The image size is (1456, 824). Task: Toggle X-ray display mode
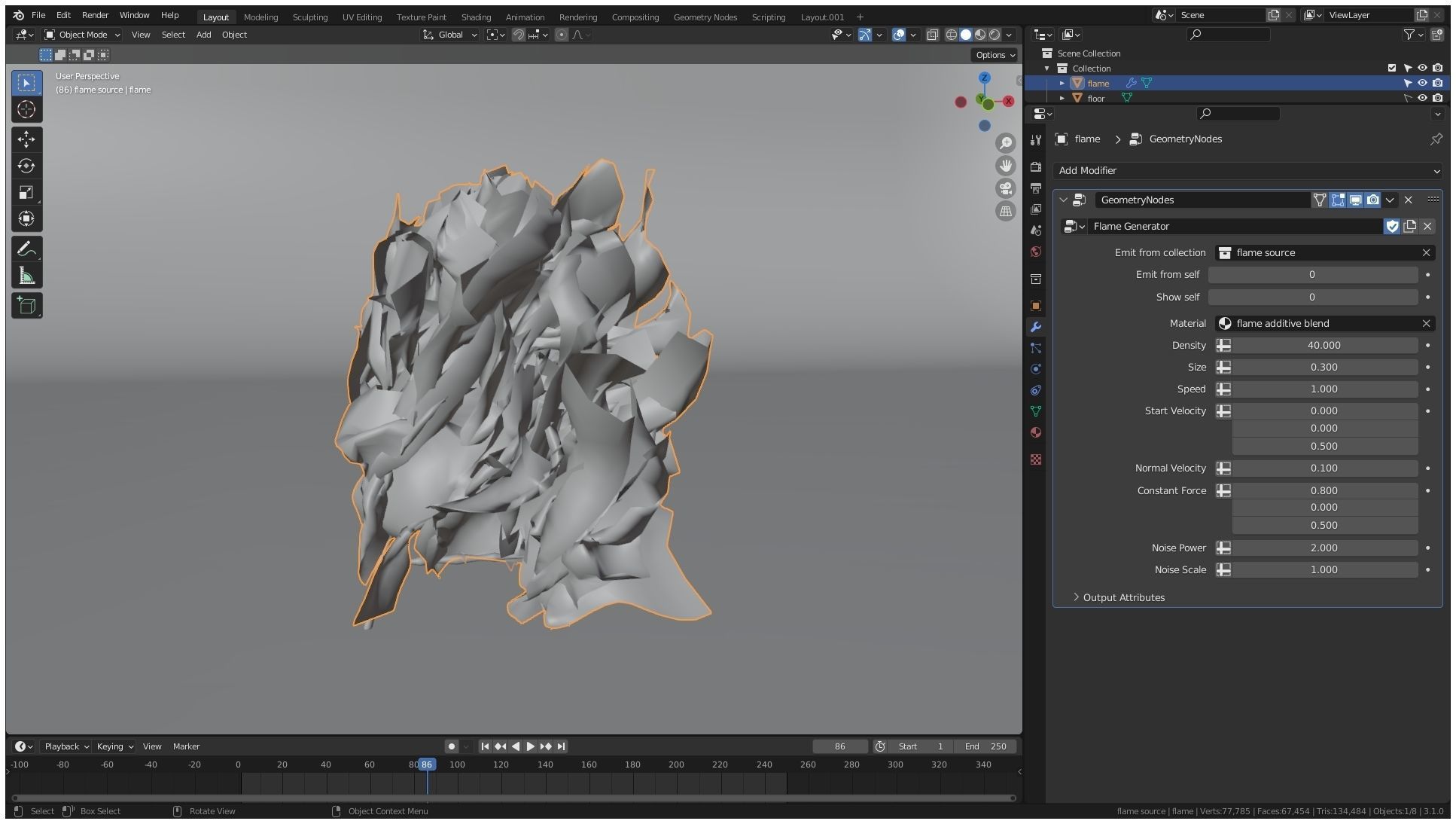point(933,35)
